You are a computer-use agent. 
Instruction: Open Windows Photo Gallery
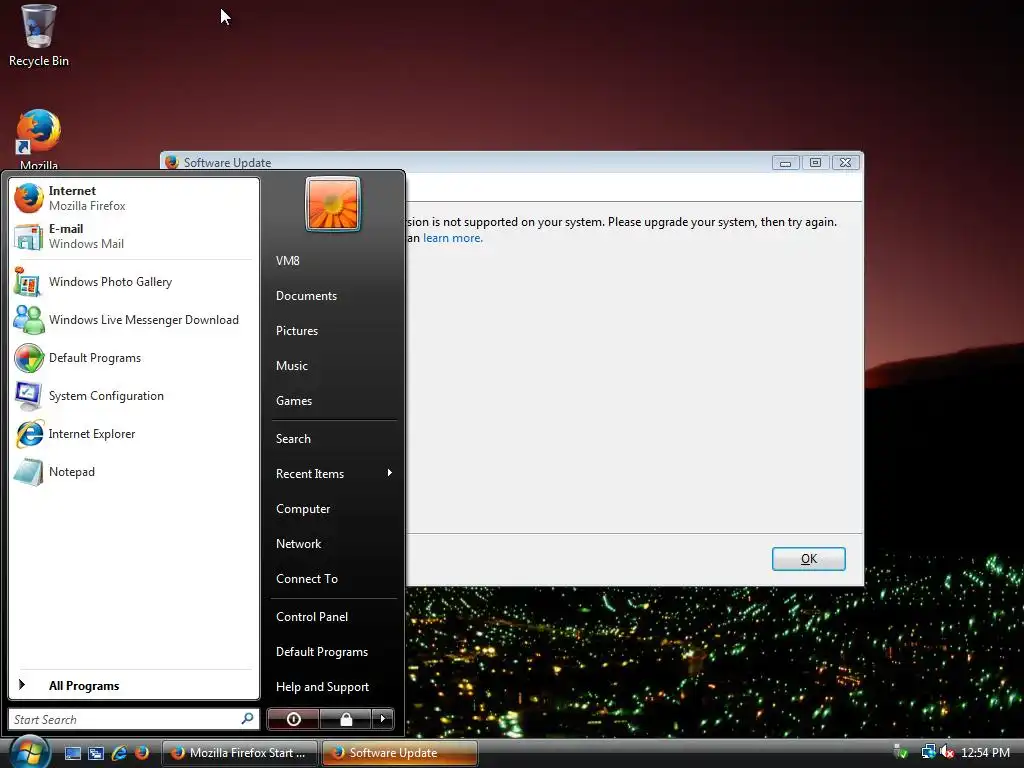coord(134,282)
